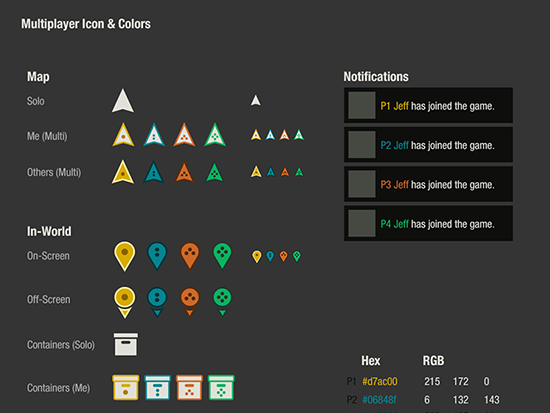The image size is (550, 413).
Task: Pick the large teal On-Screen pin
Action: (x=157, y=256)
